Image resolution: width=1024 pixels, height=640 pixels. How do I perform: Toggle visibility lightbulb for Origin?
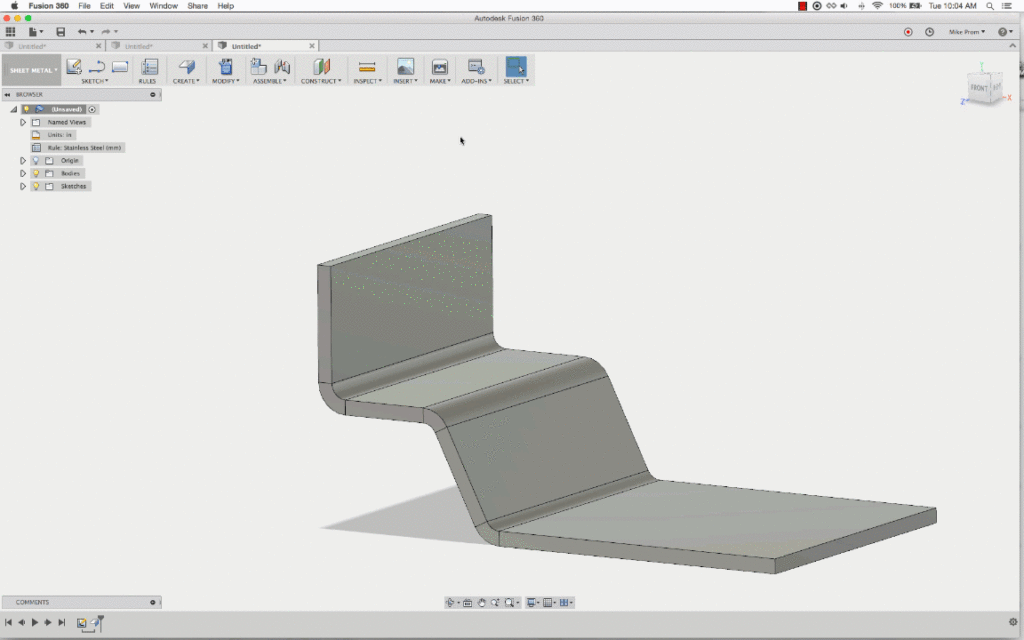(36, 160)
